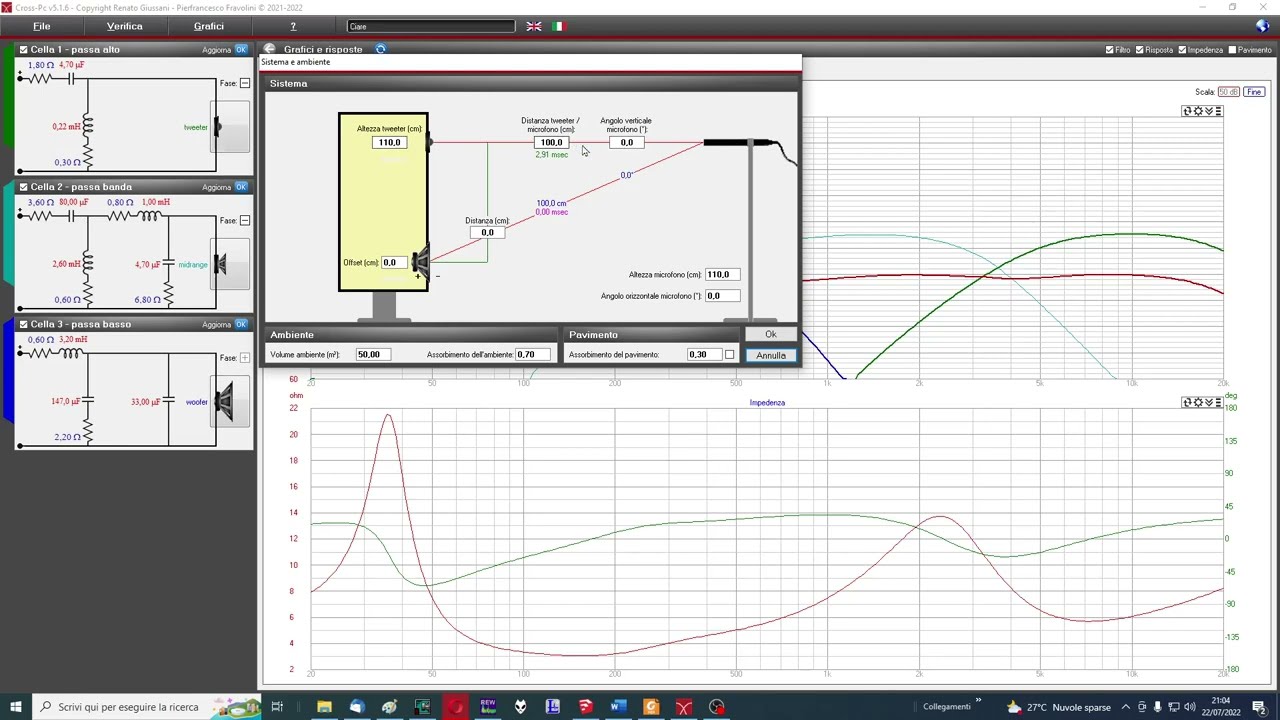The image size is (1280, 720).
Task: Click OK update button for Cella 1
Action: click(x=241, y=49)
